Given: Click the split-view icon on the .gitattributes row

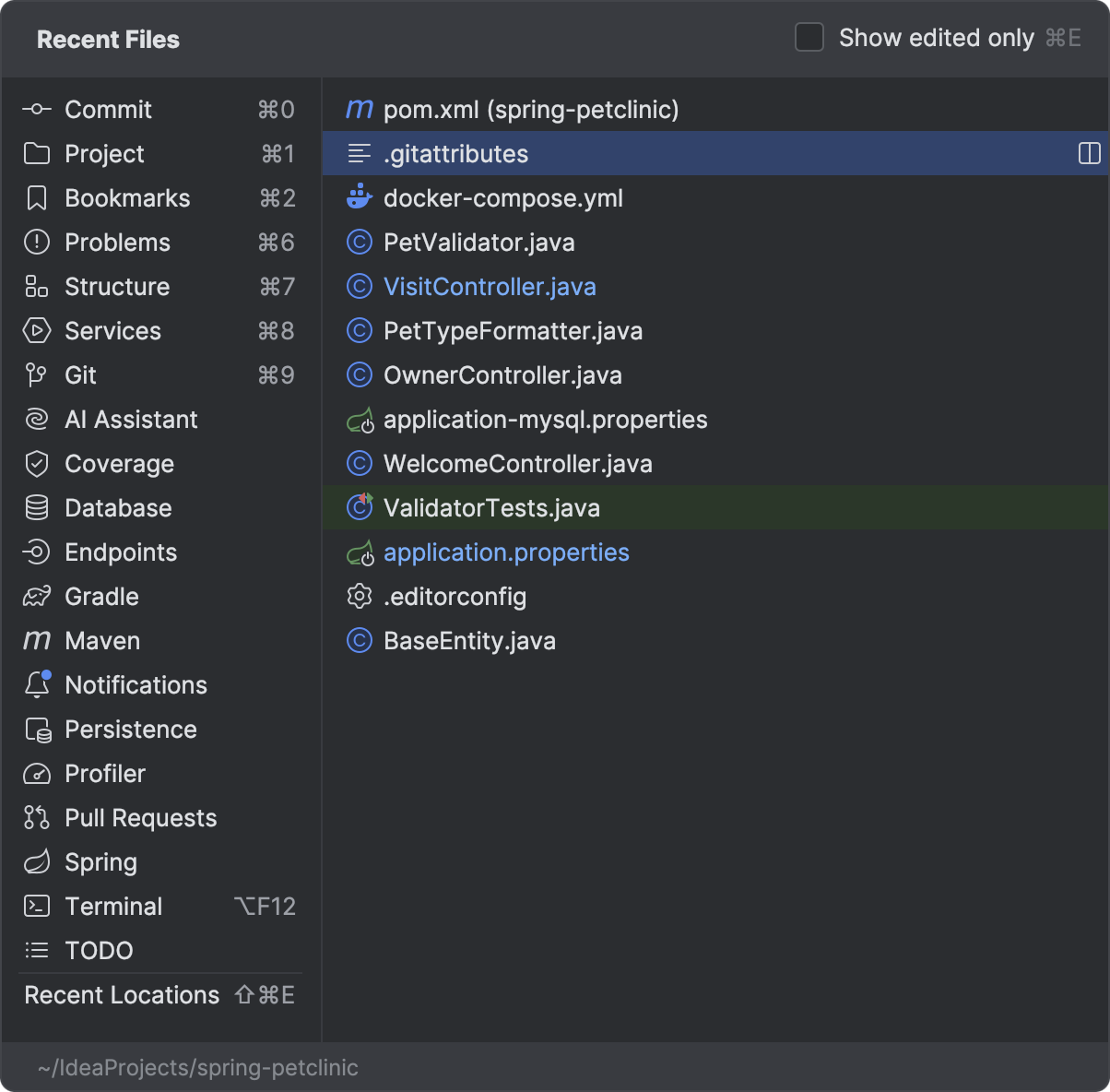Looking at the screenshot, I should point(1089,153).
